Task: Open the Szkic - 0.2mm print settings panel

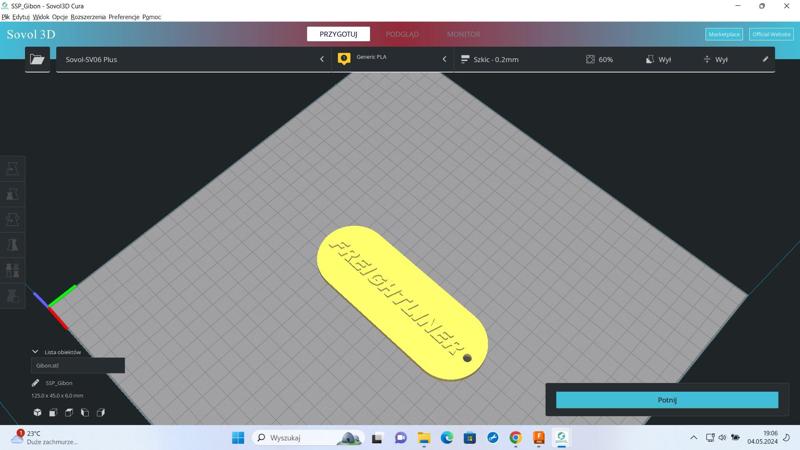Action: 614,59
